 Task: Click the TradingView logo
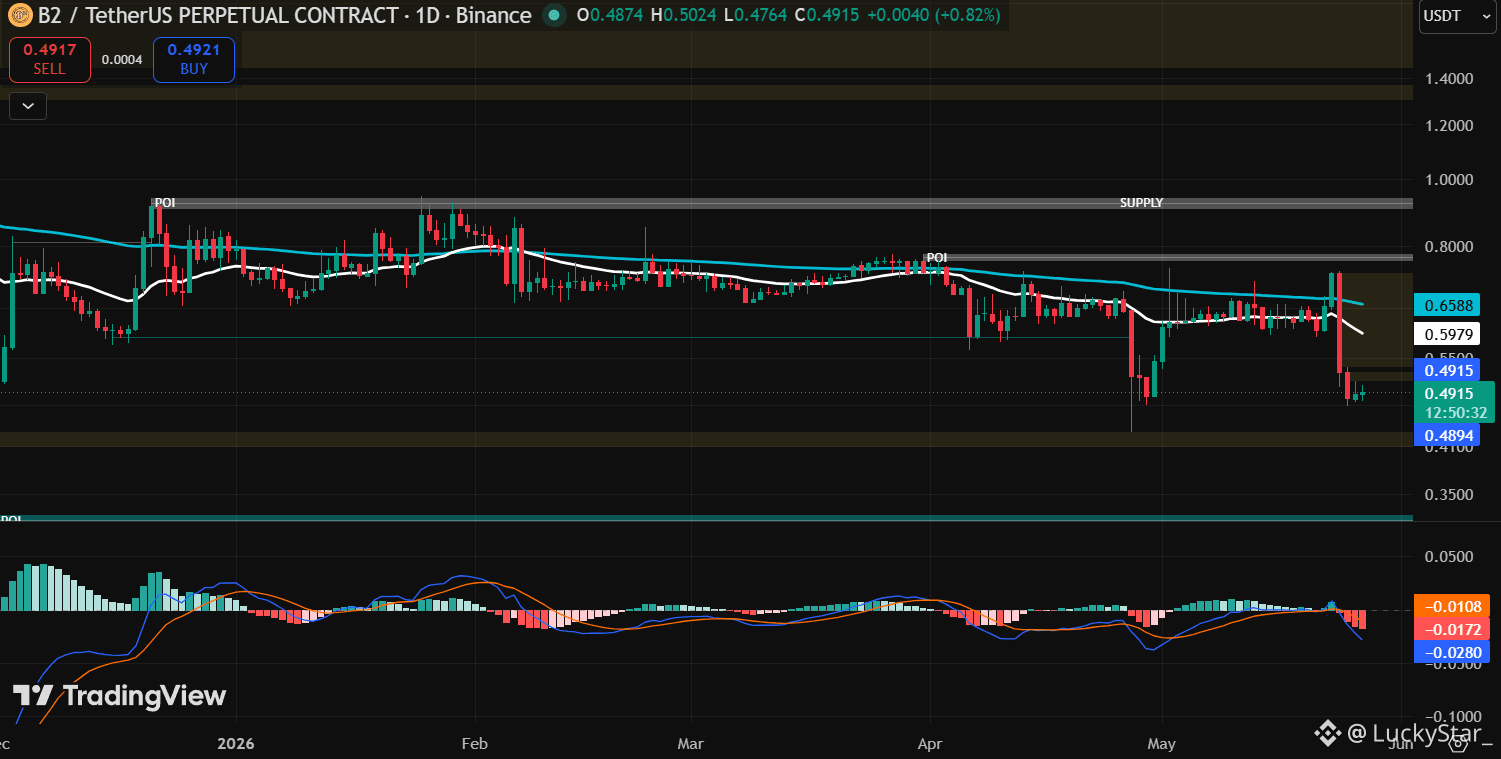click(119, 696)
